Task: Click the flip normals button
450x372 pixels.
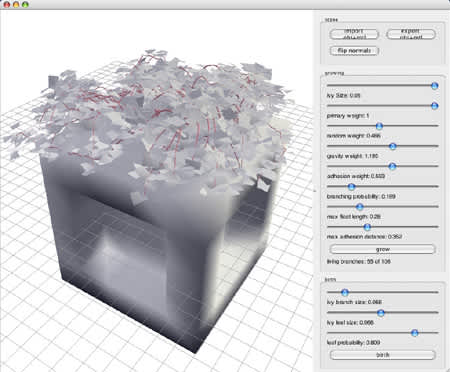Action: (x=354, y=51)
